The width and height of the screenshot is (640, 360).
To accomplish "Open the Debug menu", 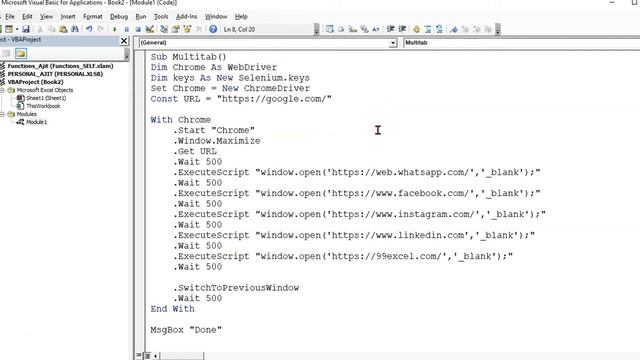I will (x=119, y=17).
